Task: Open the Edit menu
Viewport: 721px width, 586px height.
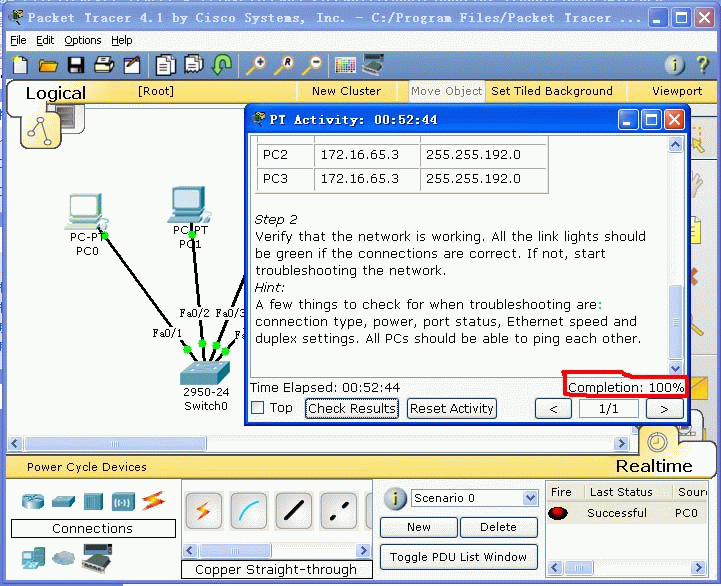Action: pos(45,40)
